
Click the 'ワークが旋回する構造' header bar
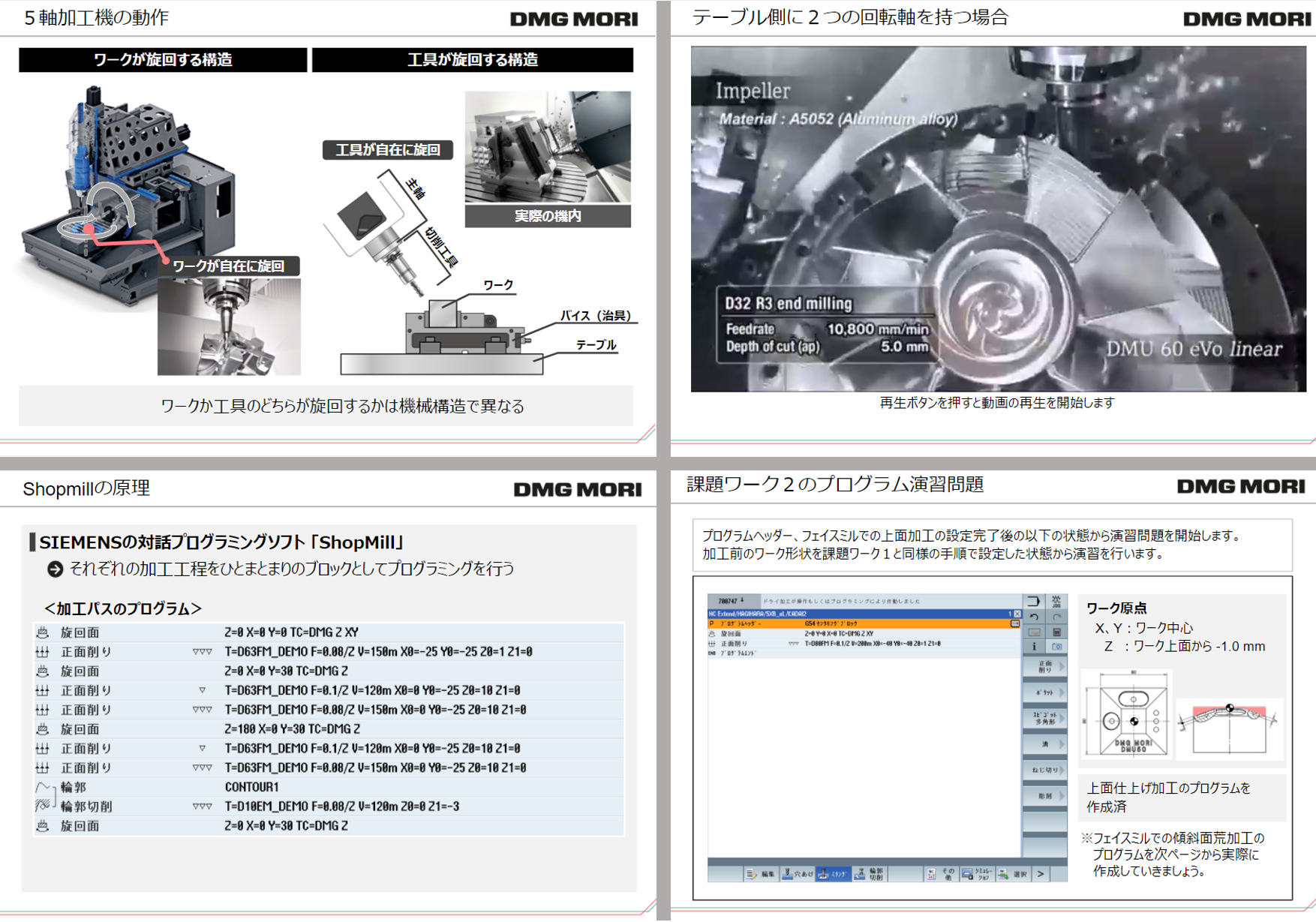pos(163,60)
